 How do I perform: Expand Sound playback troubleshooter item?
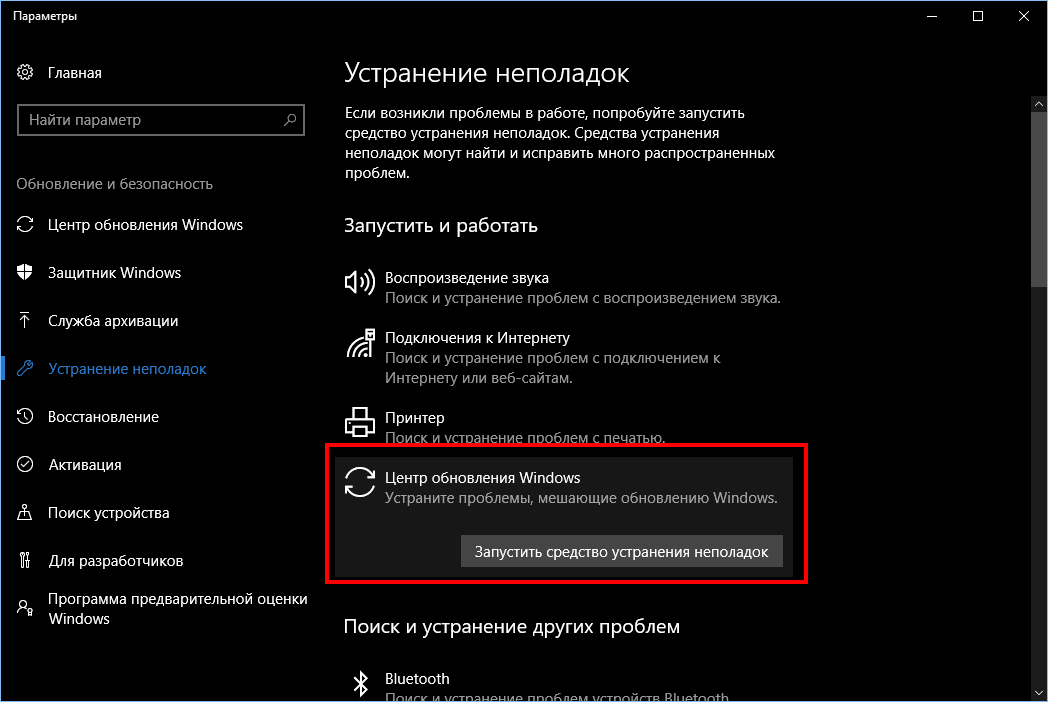coord(563,287)
